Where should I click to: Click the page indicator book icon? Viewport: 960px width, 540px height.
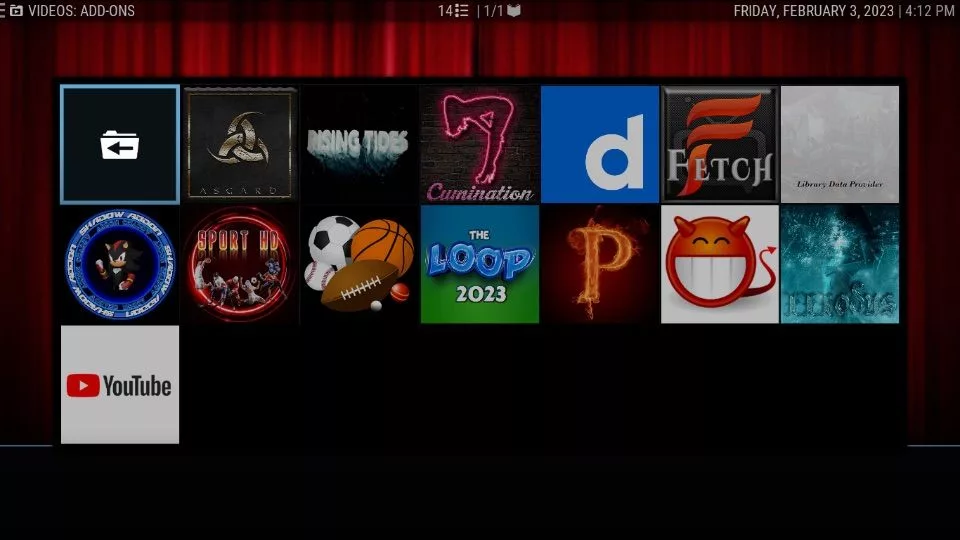(514, 11)
